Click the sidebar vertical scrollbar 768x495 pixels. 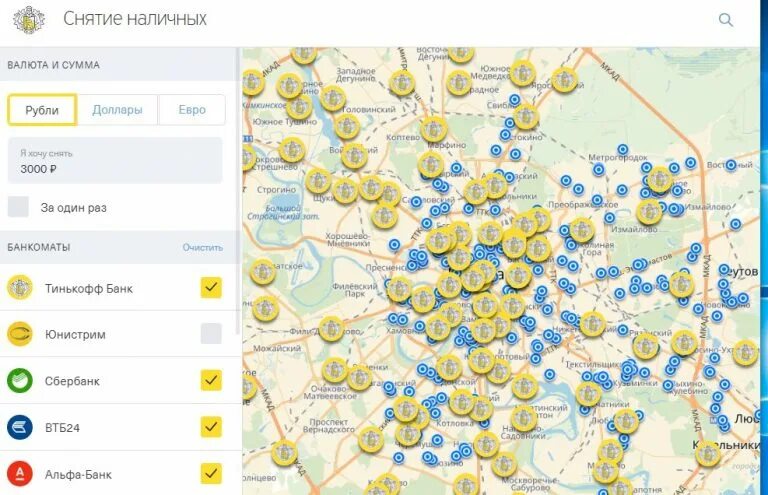[239, 191]
